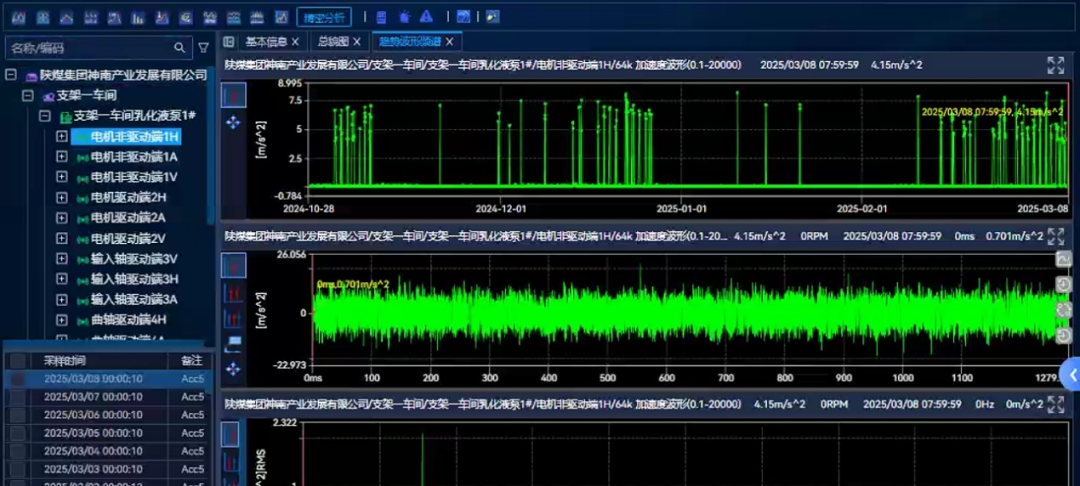Click the warning triangle toolbar icon
The height and width of the screenshot is (486, 1080).
pos(426,17)
